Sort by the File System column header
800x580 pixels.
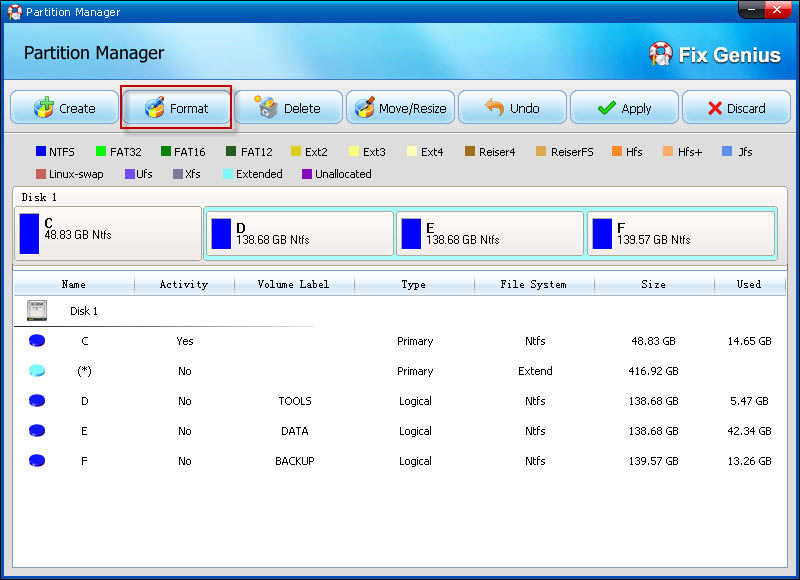point(534,284)
